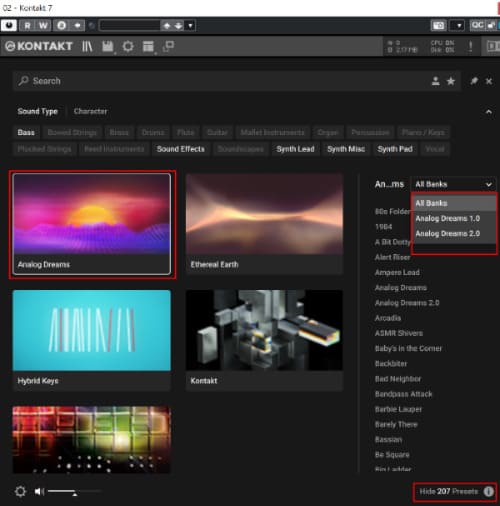
Task: Choose Analog Dreams 1.0 bank
Action: click(455, 218)
